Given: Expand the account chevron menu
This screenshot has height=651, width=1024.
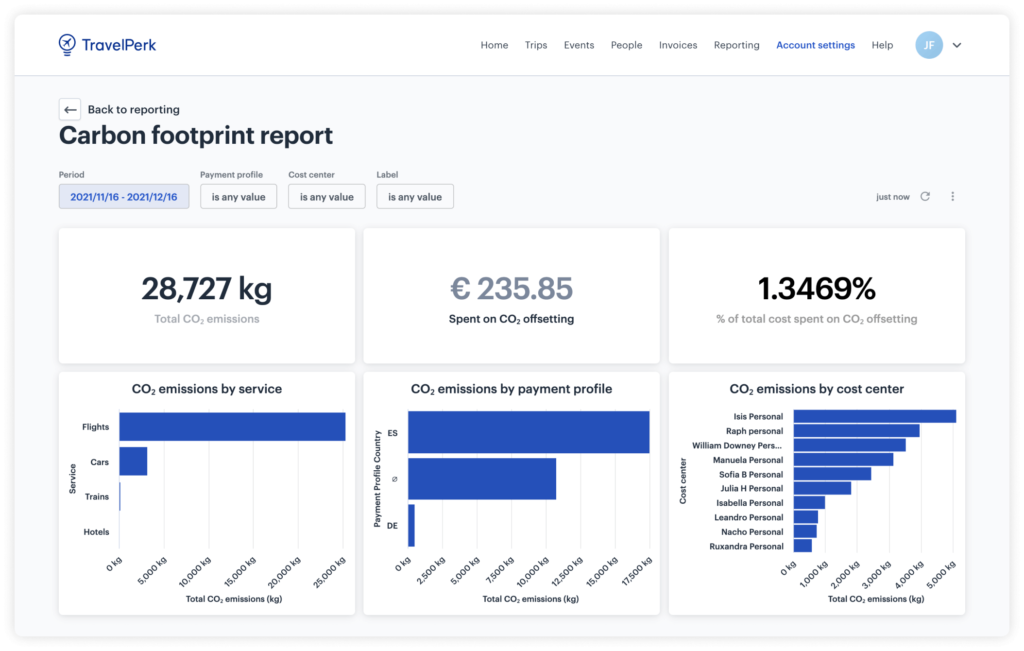Looking at the screenshot, I should point(957,45).
